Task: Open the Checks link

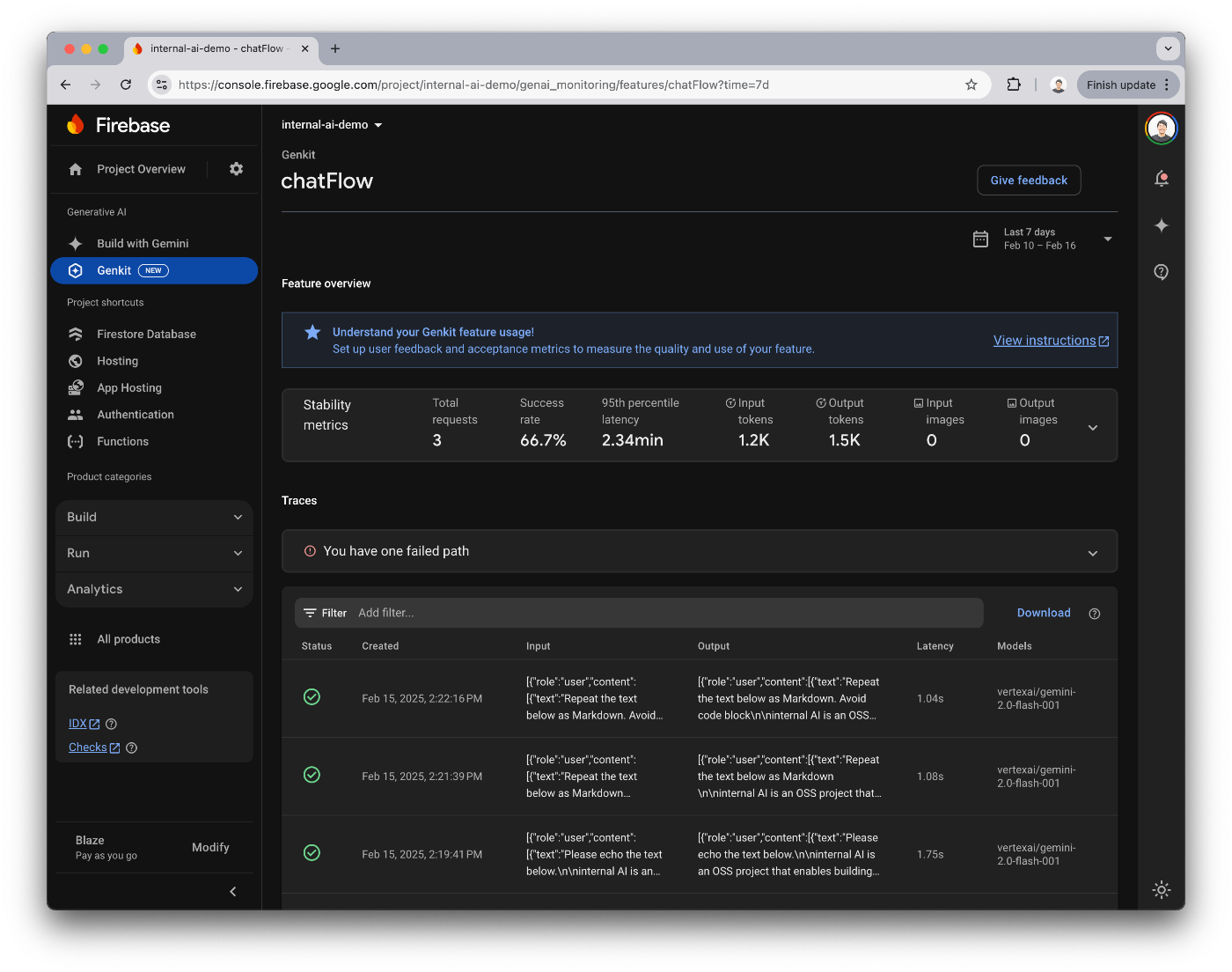Action: click(x=94, y=747)
